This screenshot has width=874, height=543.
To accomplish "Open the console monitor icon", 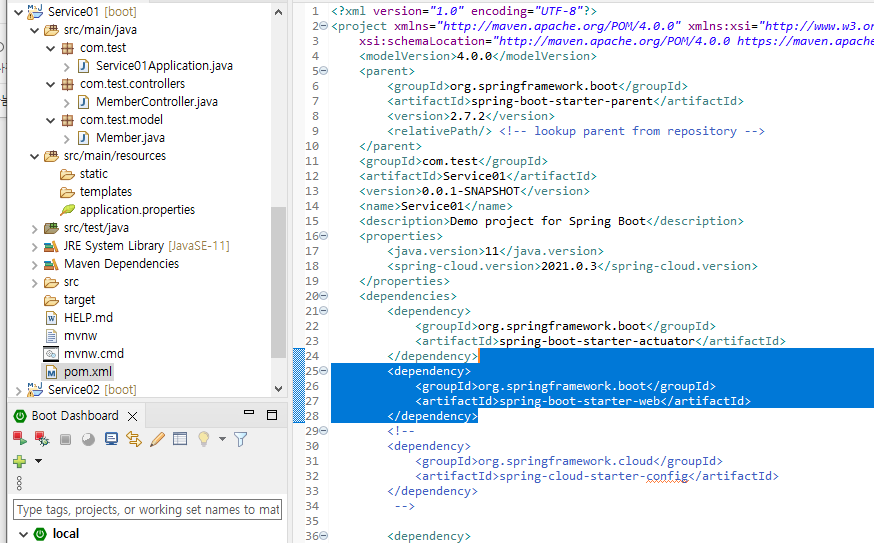I will pyautogui.click(x=111, y=439).
